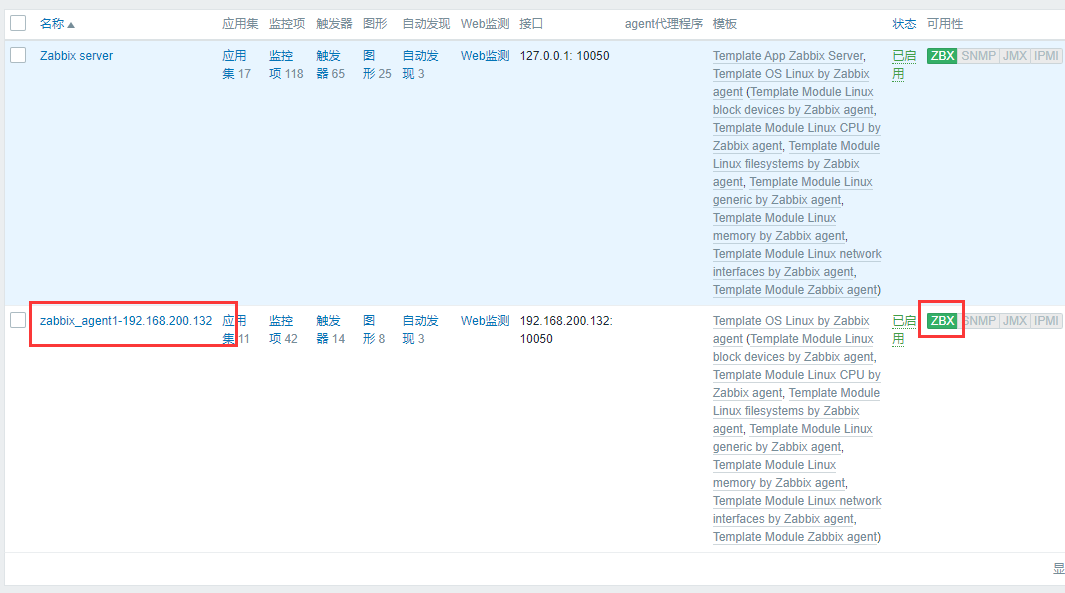Click the 应用集 column header

[x=240, y=24]
